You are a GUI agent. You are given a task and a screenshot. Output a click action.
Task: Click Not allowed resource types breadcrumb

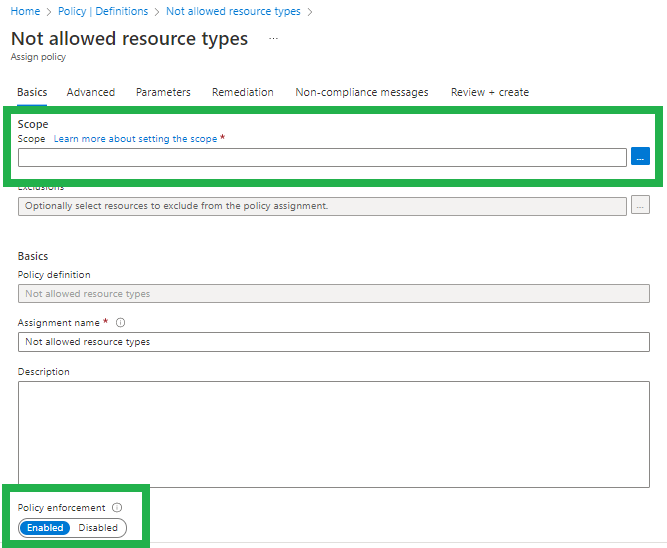pyautogui.click(x=233, y=11)
